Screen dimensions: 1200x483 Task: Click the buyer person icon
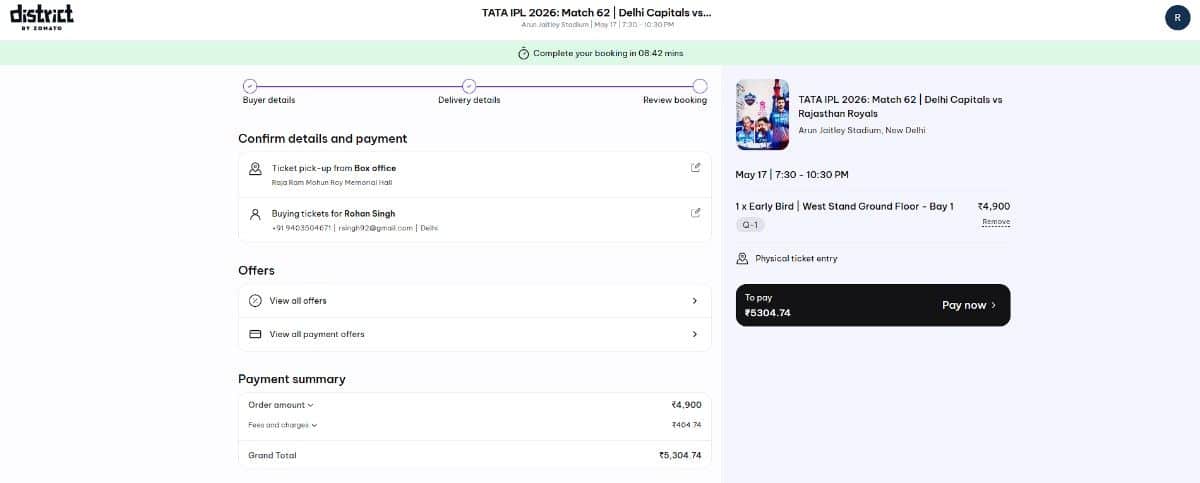[255, 214]
